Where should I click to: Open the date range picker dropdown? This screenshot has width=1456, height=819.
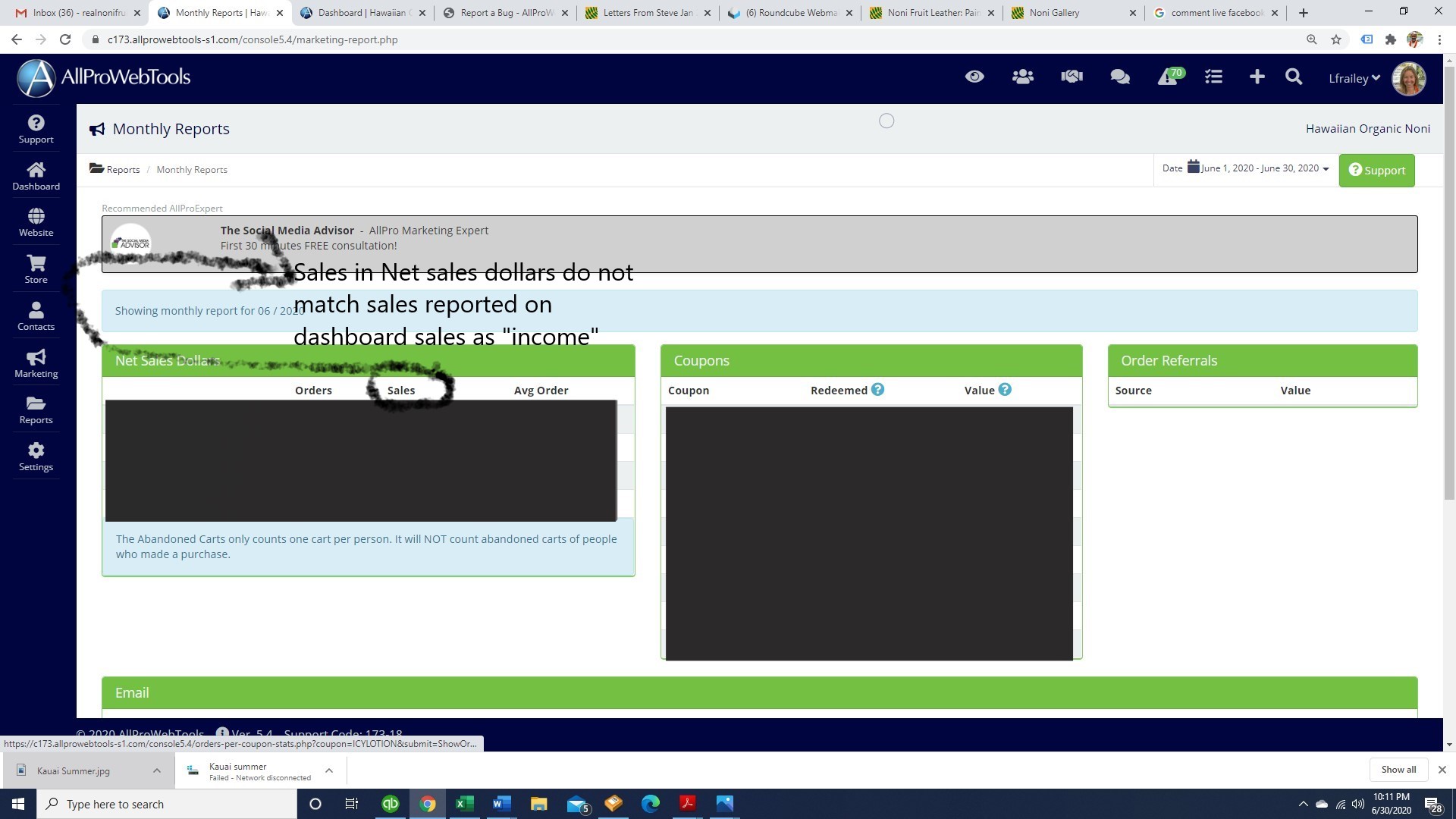tap(1246, 168)
